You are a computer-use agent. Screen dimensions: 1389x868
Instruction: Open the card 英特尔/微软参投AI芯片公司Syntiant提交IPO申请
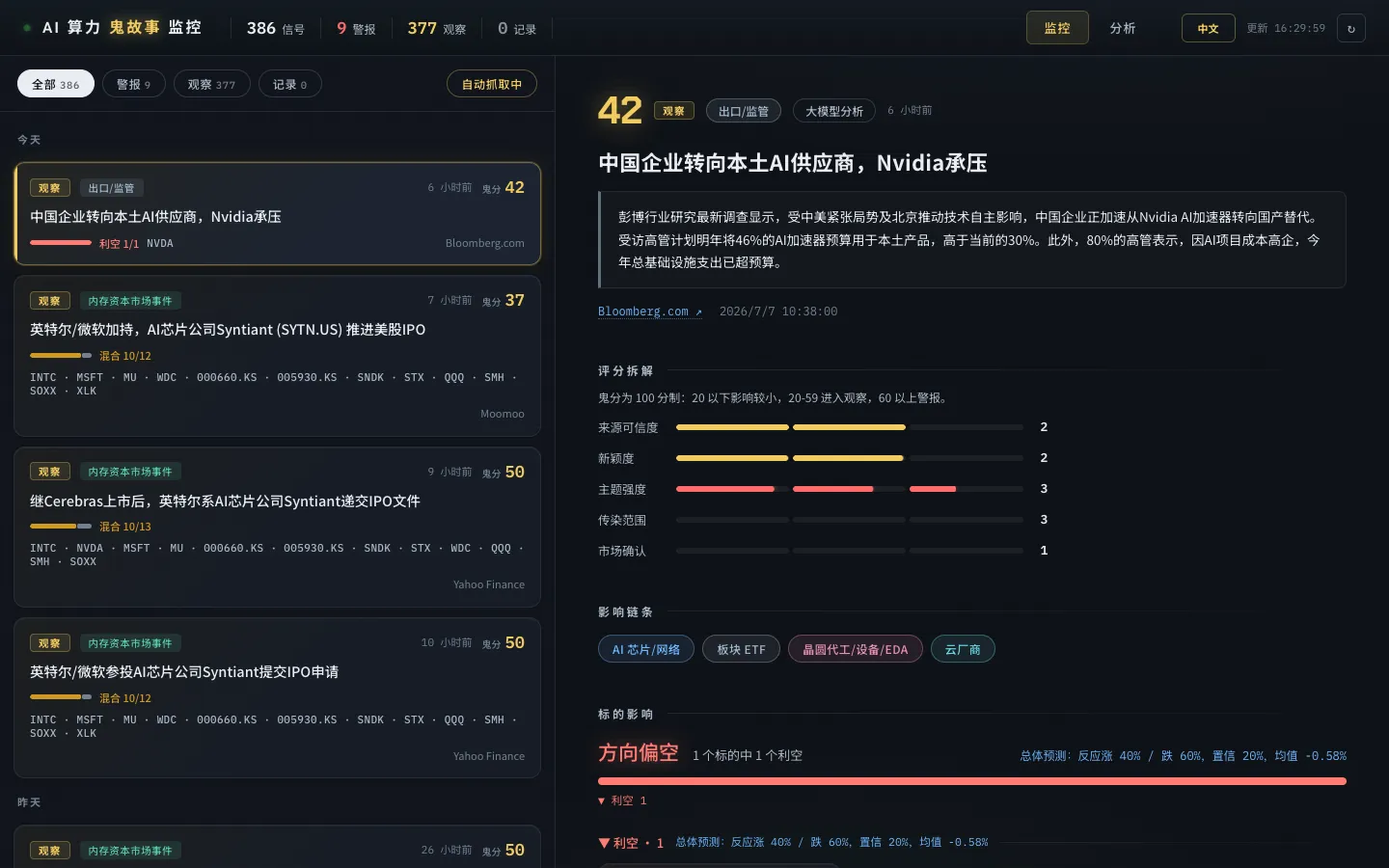click(278, 698)
